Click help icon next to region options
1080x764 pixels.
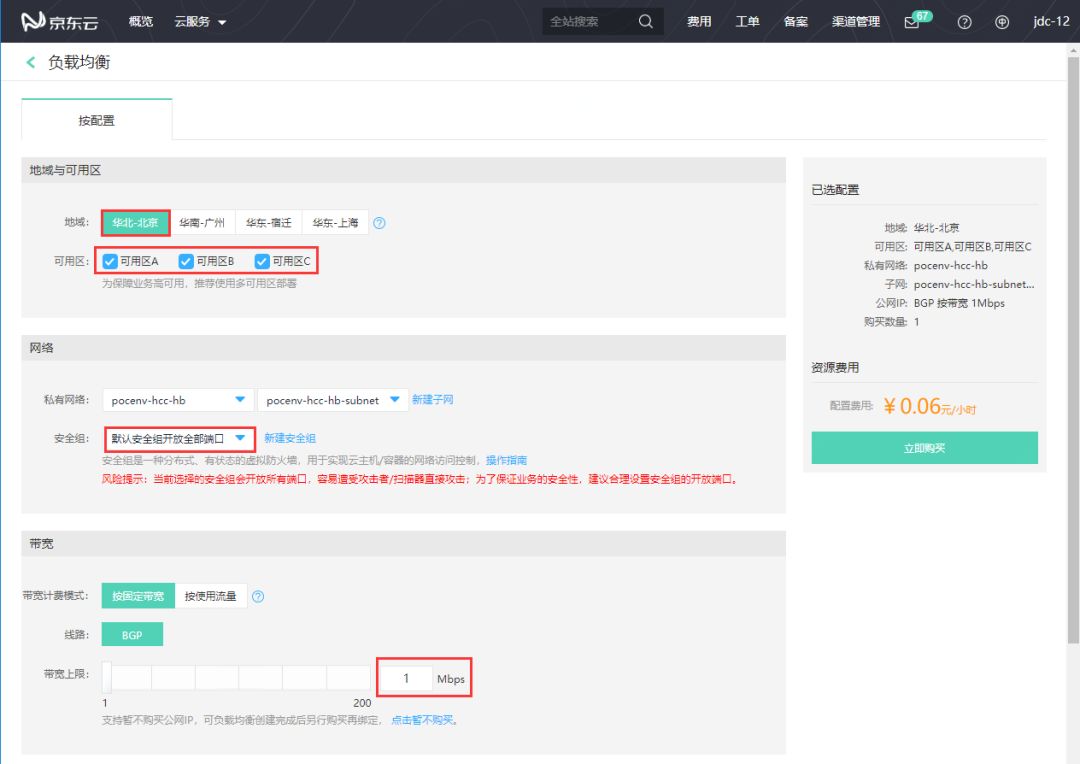pyautogui.click(x=380, y=223)
